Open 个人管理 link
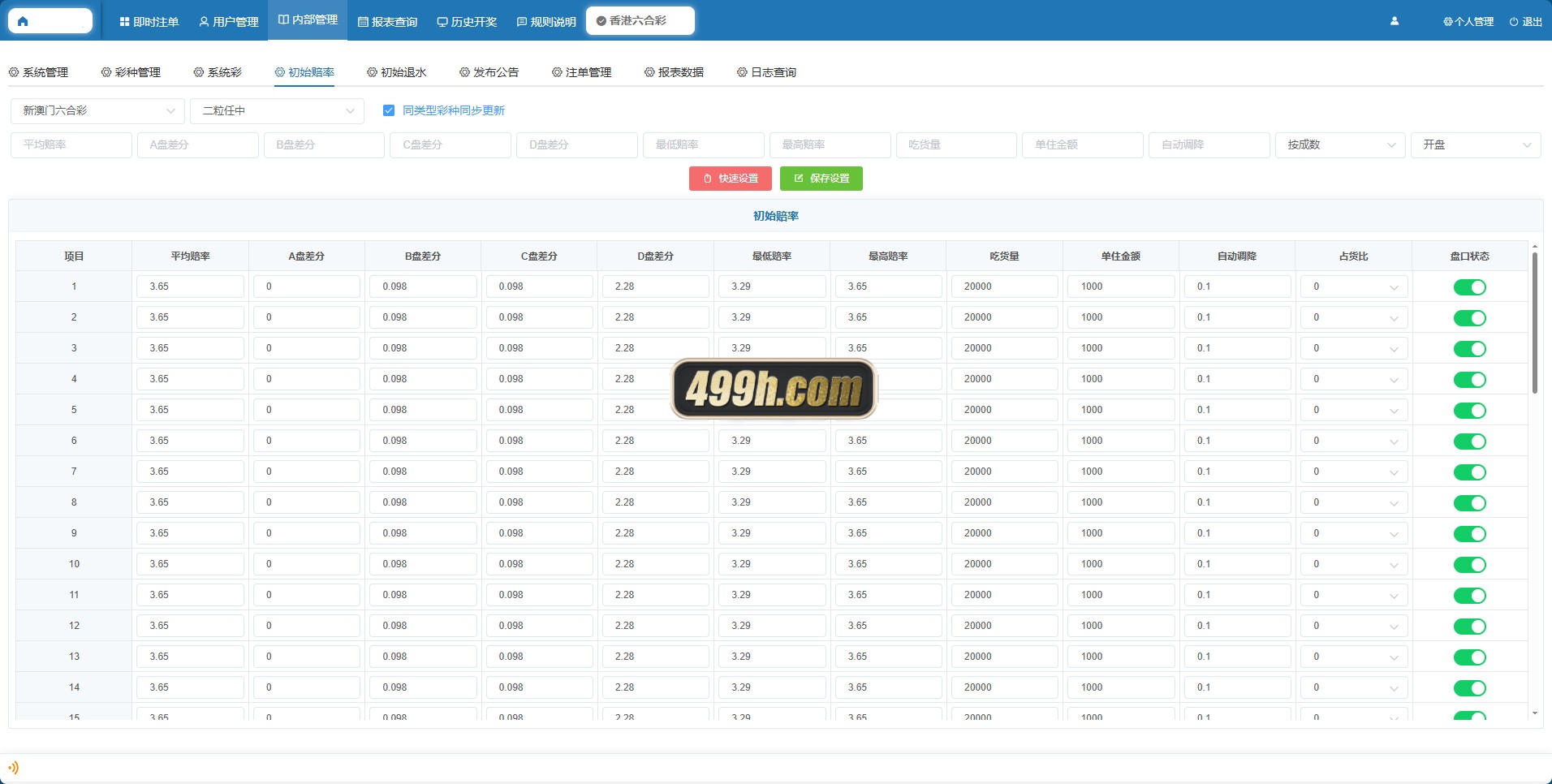Viewport: 1552px width, 784px height. pyautogui.click(x=1468, y=22)
